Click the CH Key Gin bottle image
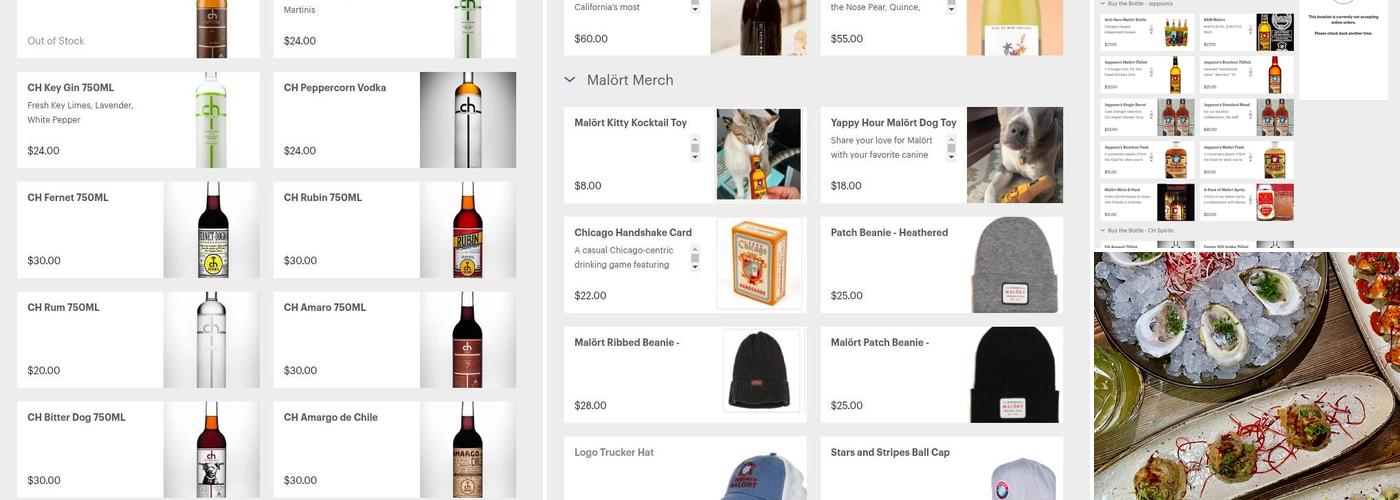This screenshot has height=500, width=1400. (211, 119)
